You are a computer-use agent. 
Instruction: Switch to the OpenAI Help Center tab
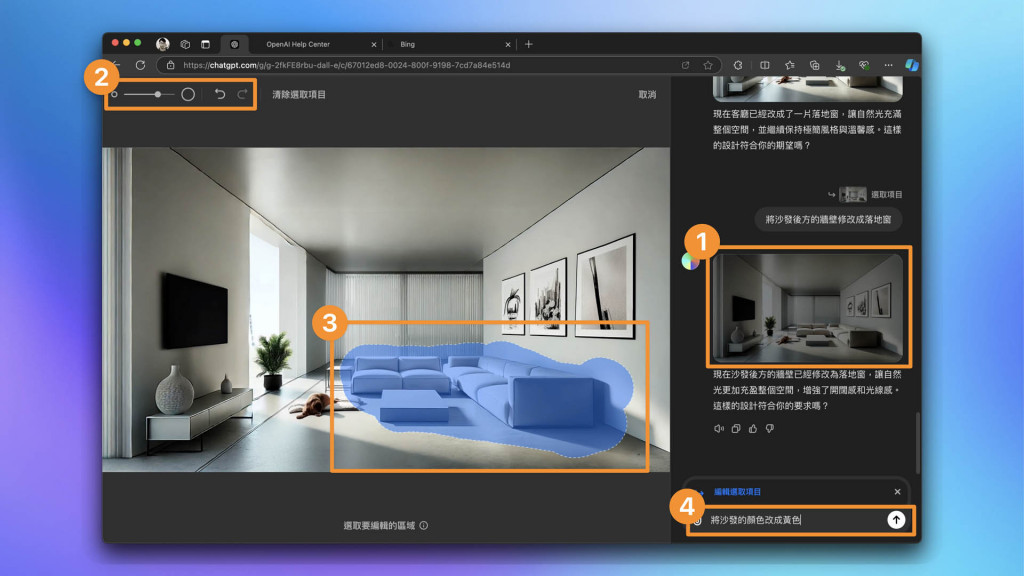point(298,44)
